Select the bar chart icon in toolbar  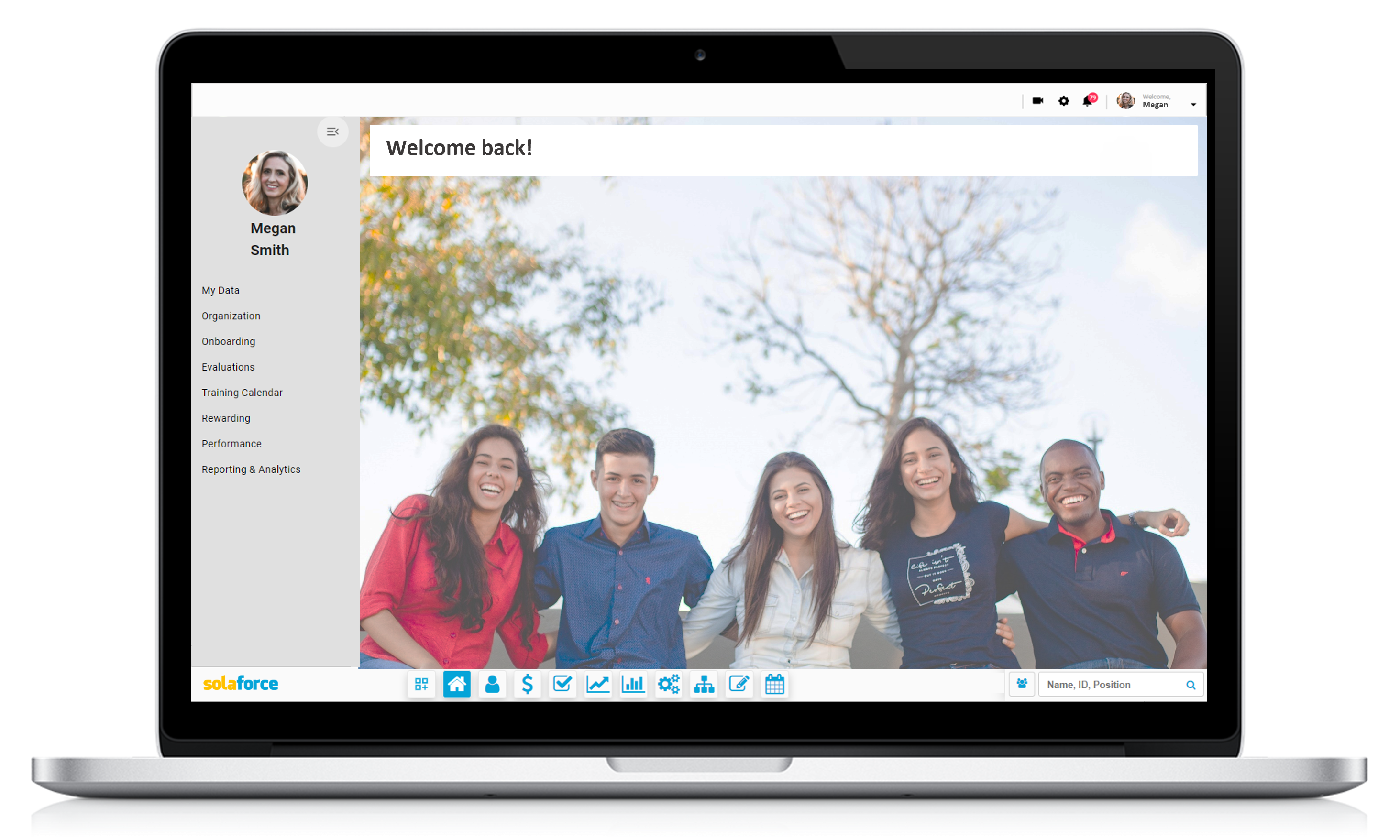634,685
